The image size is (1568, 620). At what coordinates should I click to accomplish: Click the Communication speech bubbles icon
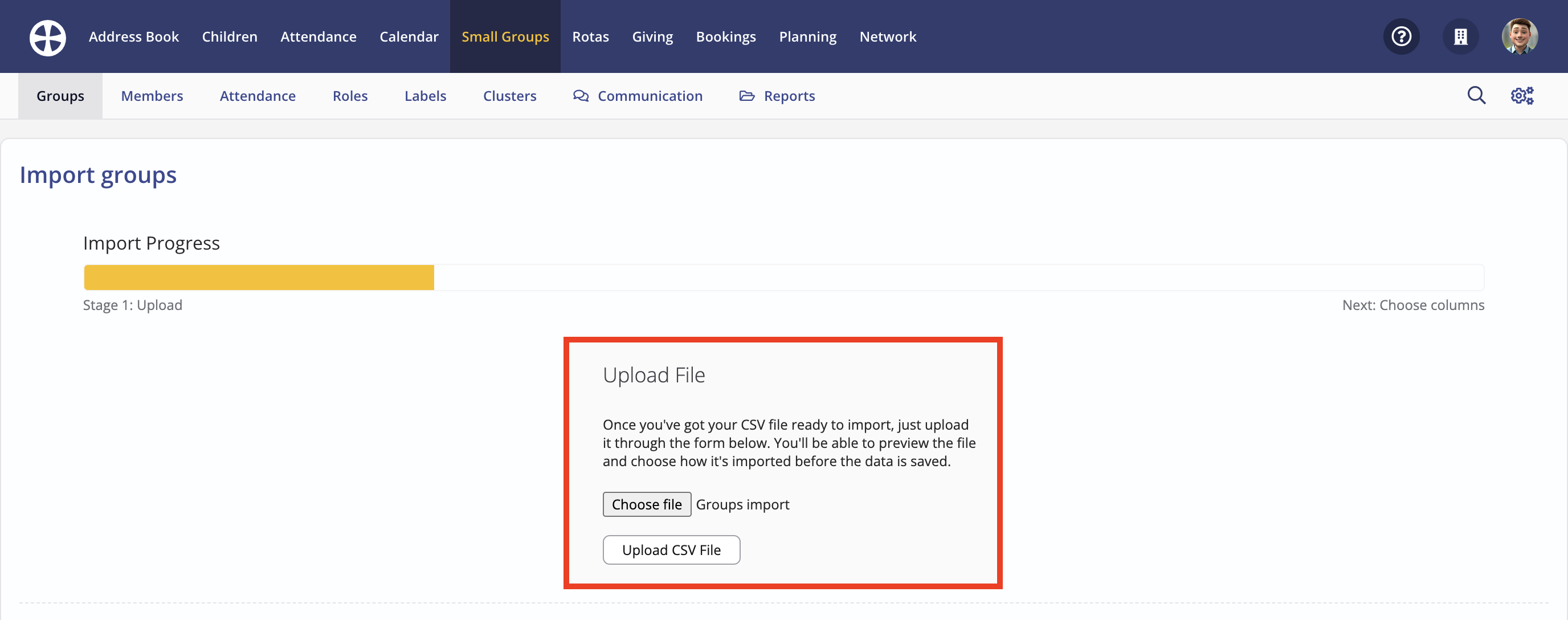[x=581, y=96]
